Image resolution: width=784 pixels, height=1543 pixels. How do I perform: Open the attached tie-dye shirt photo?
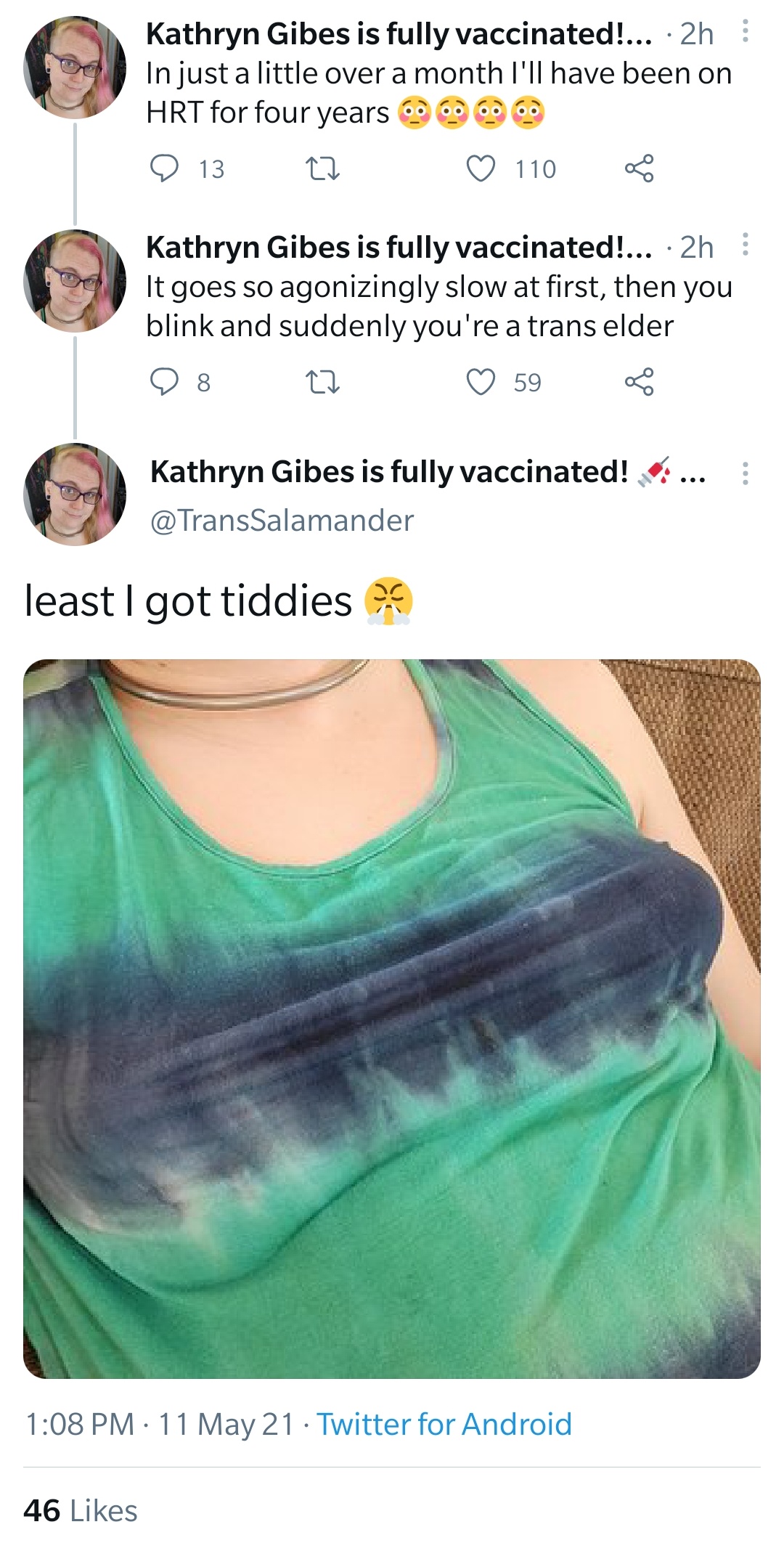pyautogui.click(x=392, y=1018)
